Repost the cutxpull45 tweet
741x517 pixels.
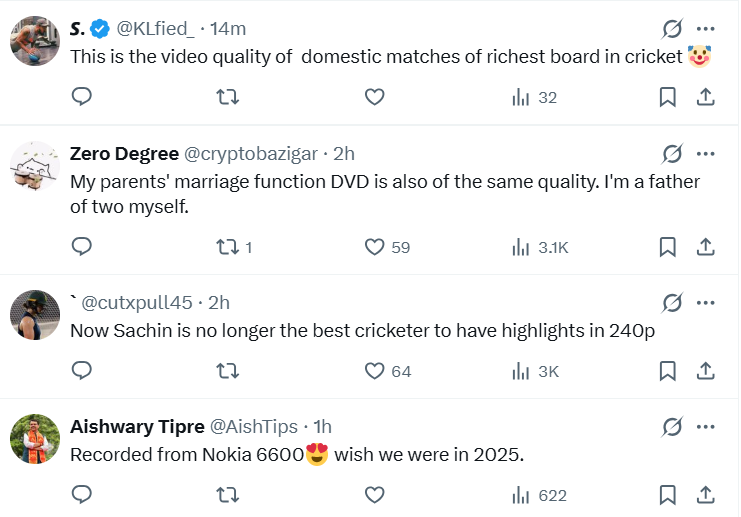tap(228, 371)
